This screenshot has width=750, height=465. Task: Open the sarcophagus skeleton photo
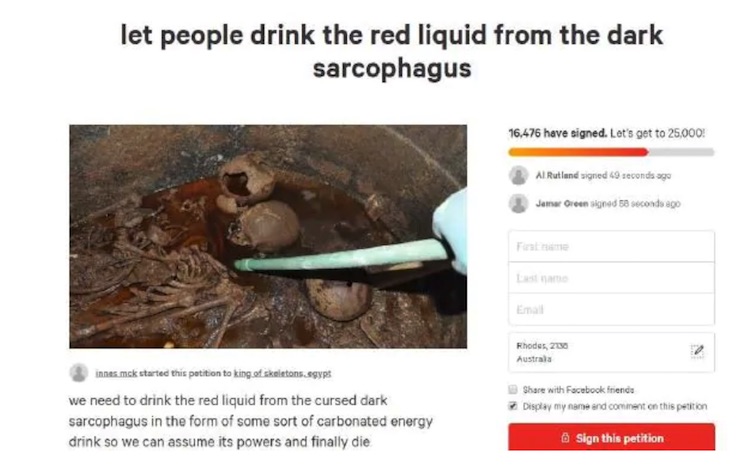[268, 236]
